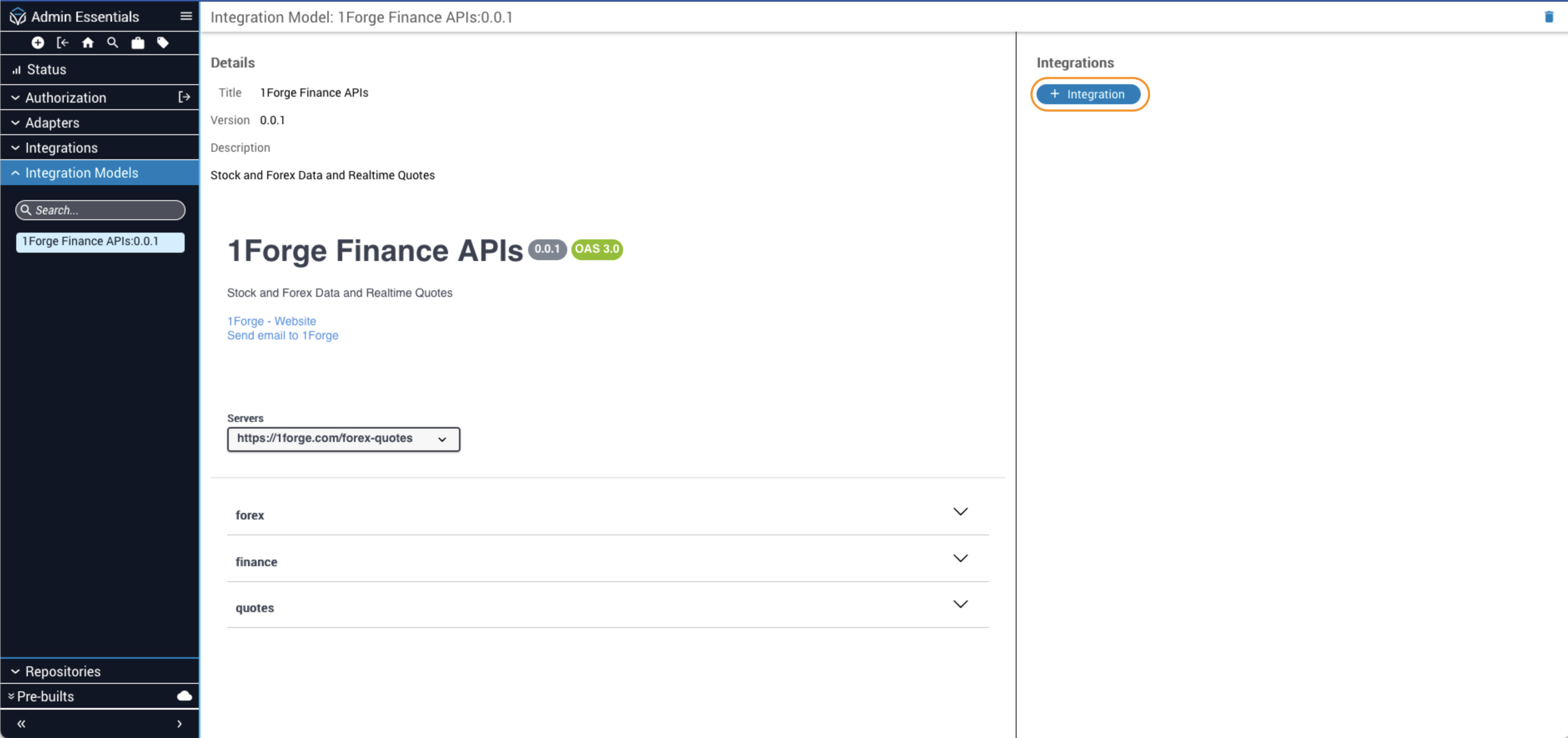Click the home icon in sidebar toolbar

tap(88, 43)
